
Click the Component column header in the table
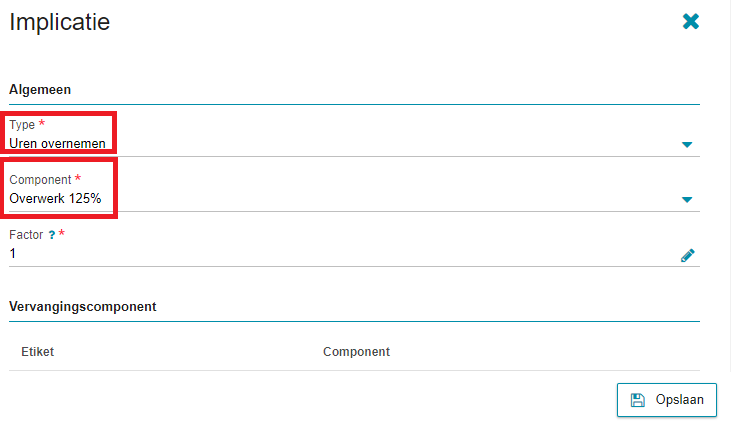click(x=356, y=352)
